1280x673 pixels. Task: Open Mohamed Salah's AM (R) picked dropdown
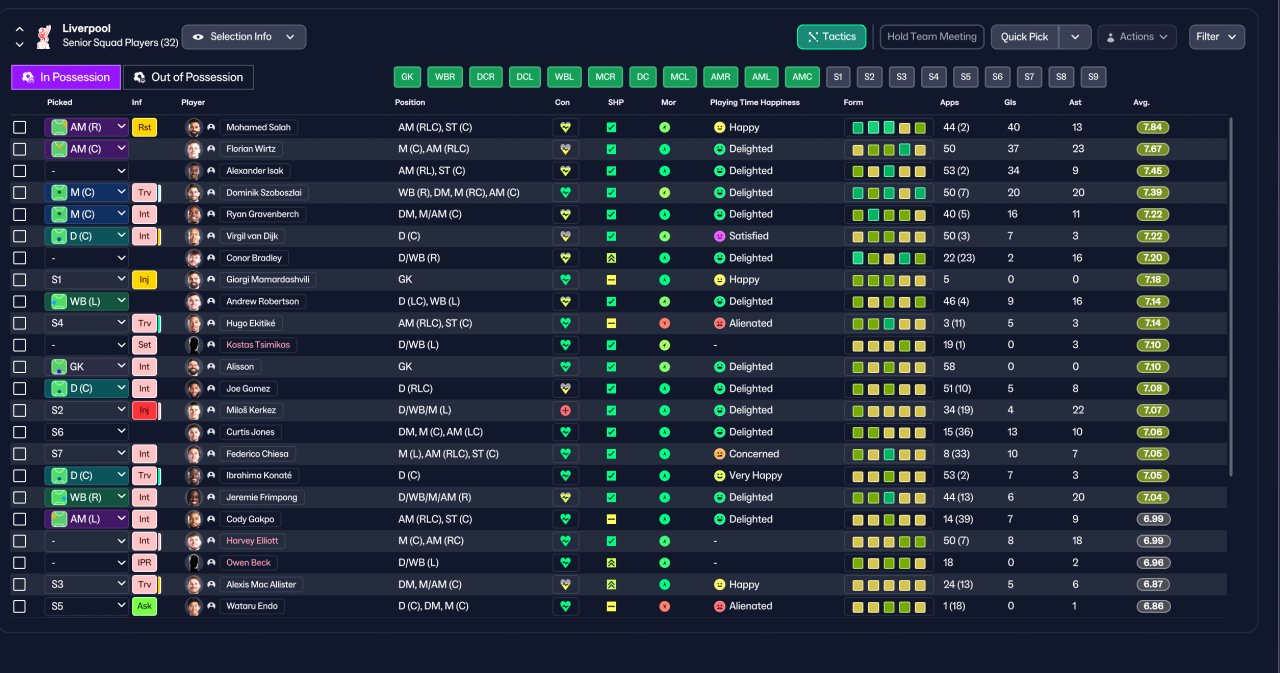87,127
